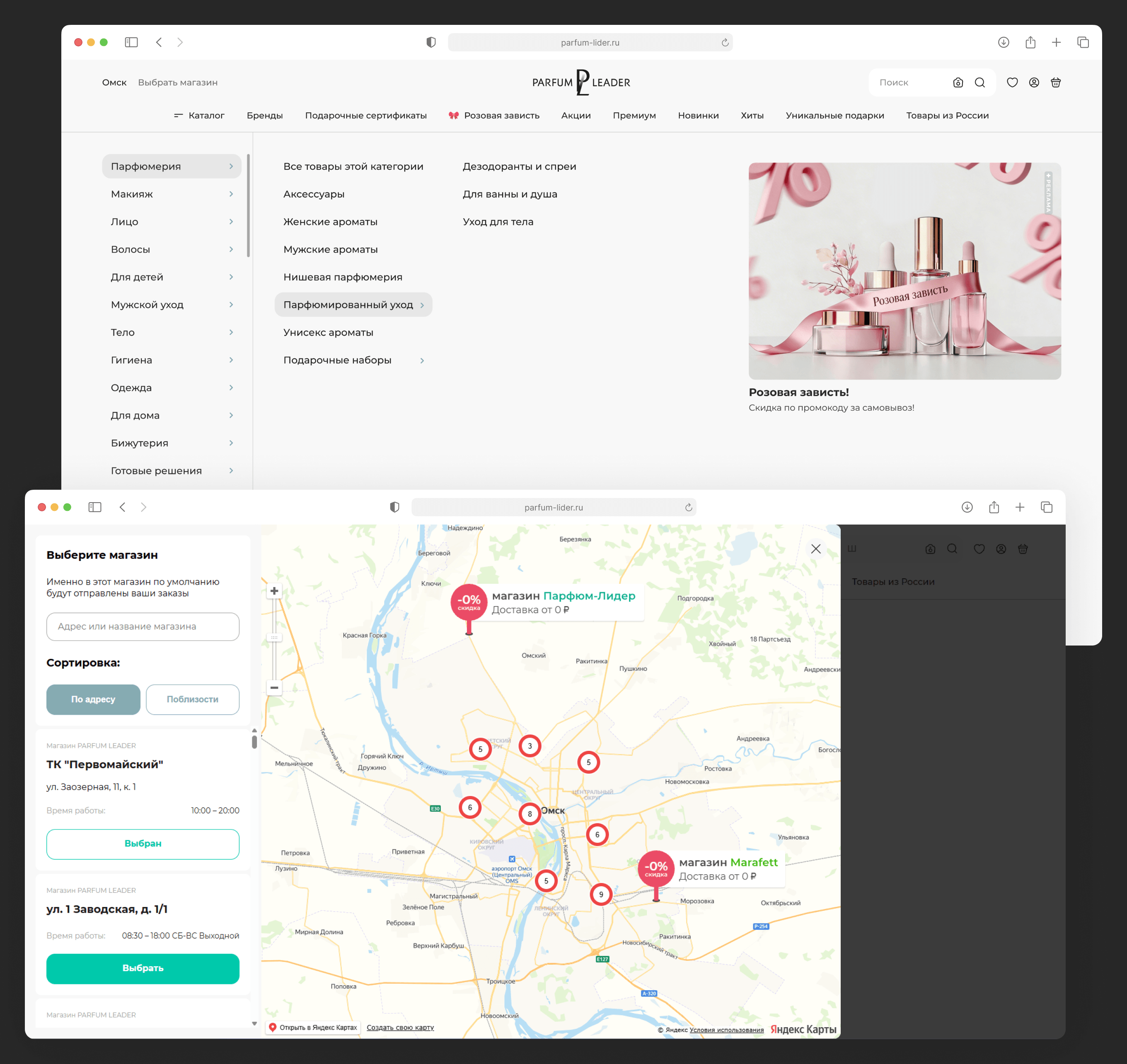Open new tab plus icon in front browser window

[x=1020, y=508]
